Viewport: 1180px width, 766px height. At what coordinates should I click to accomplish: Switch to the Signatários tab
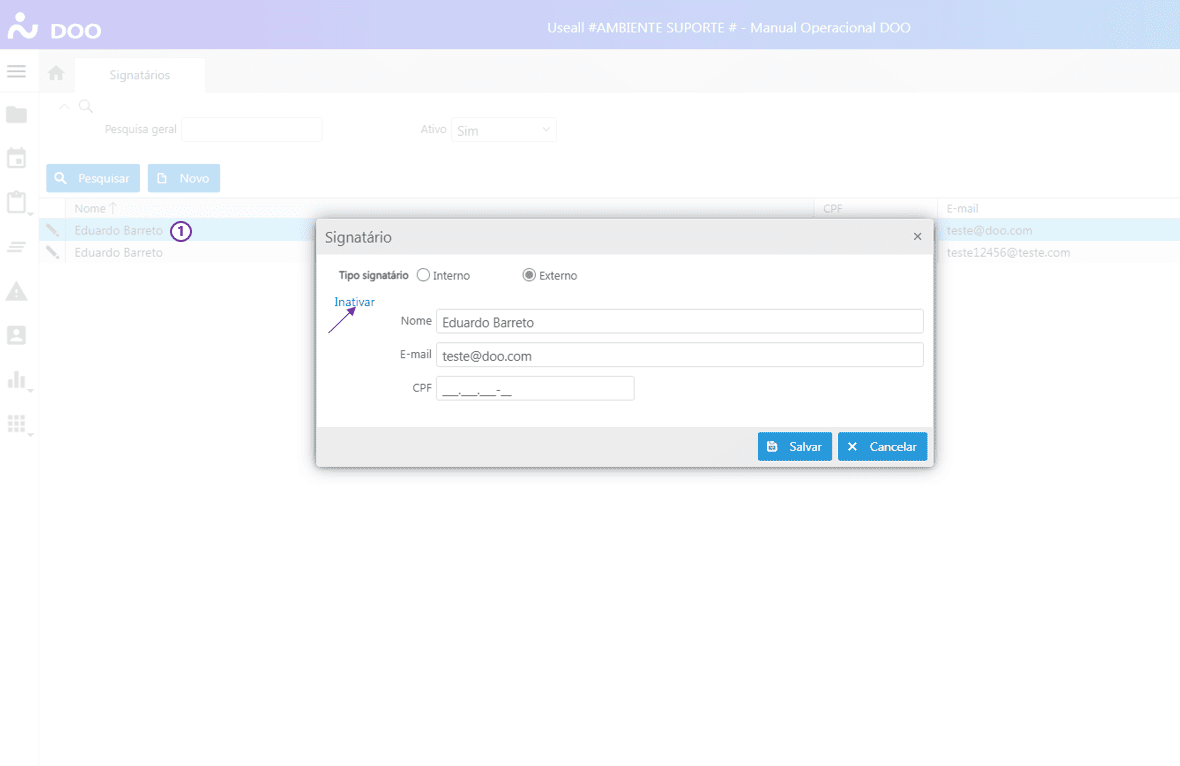pyautogui.click(x=140, y=75)
